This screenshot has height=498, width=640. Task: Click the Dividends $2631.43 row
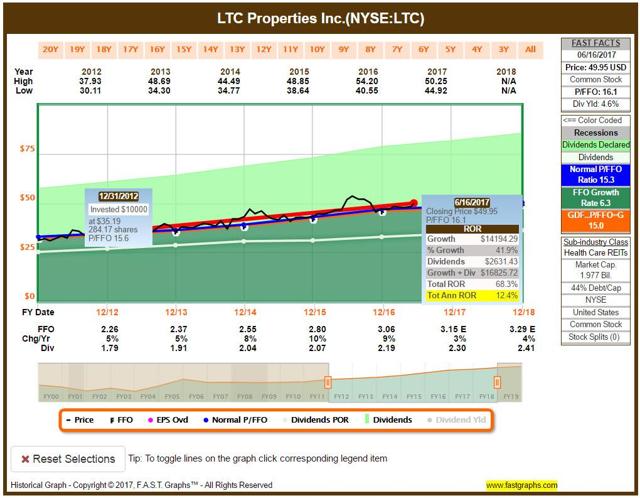point(472,262)
